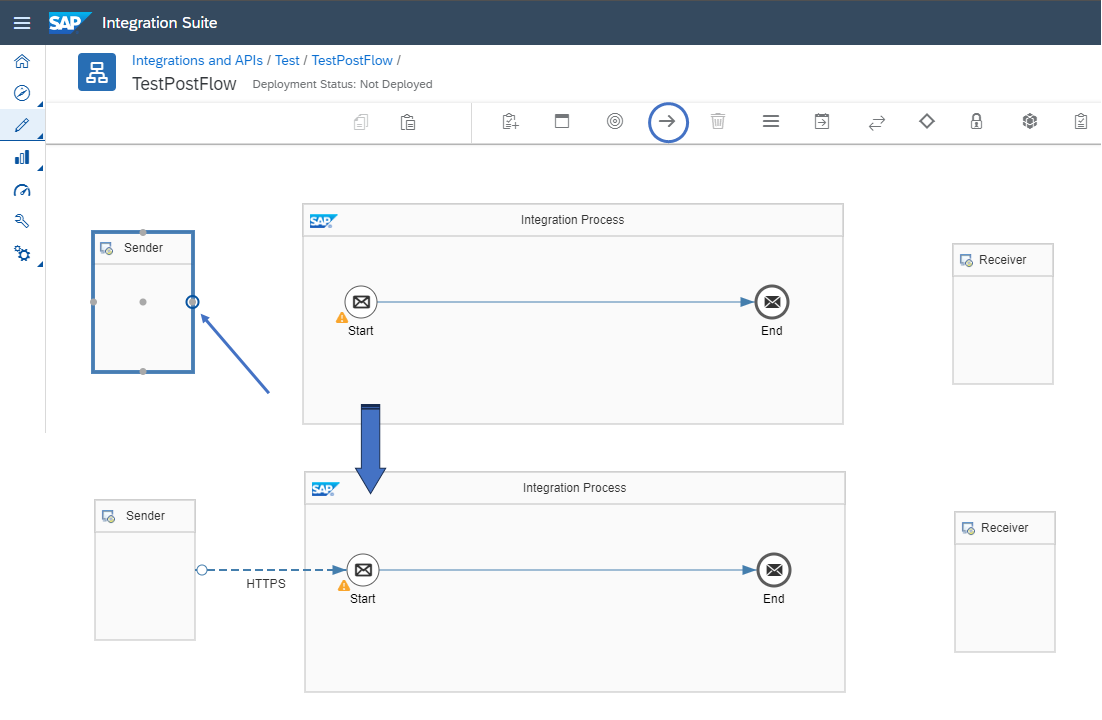Open the Message Routing diamond icon
The height and width of the screenshot is (720, 1102).
[x=927, y=122]
